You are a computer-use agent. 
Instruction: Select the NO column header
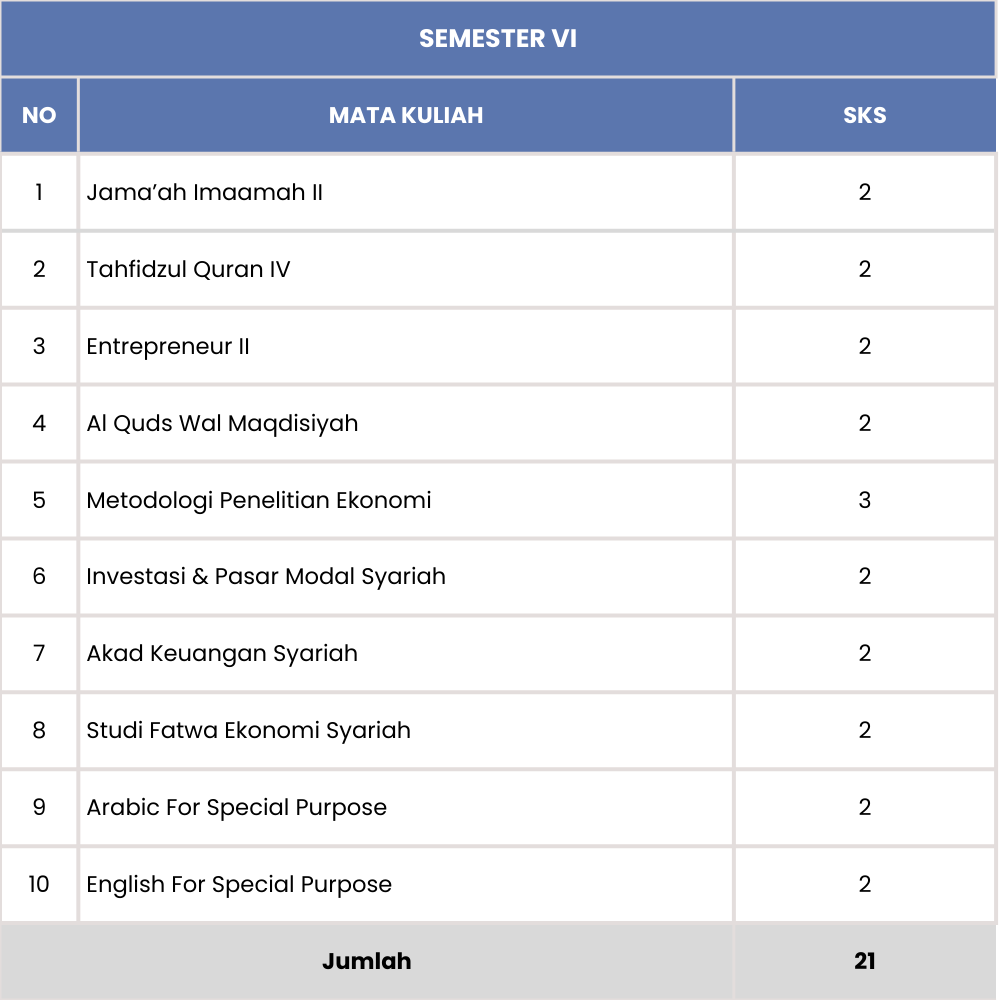[39, 115]
